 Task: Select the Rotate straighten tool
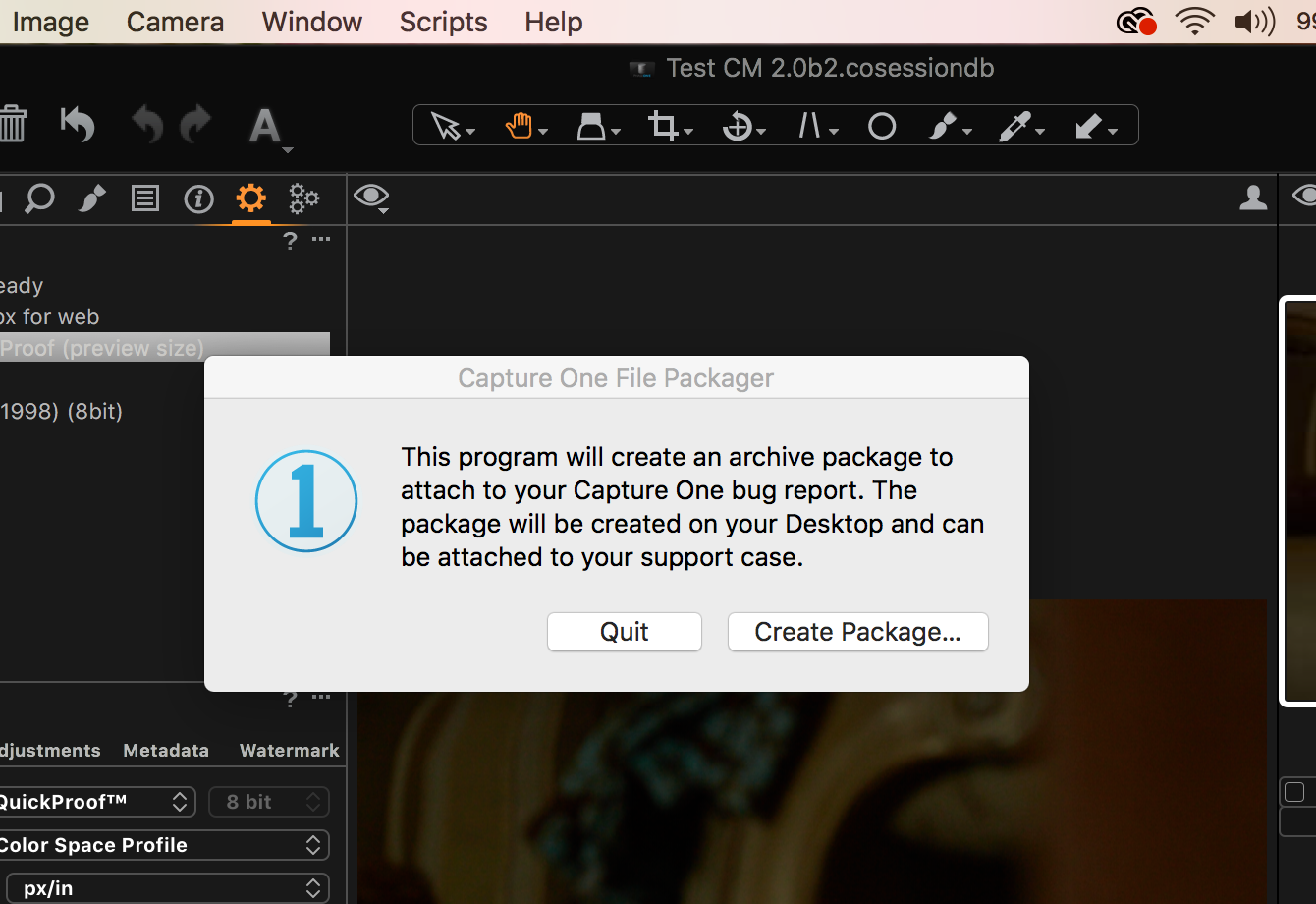click(743, 126)
